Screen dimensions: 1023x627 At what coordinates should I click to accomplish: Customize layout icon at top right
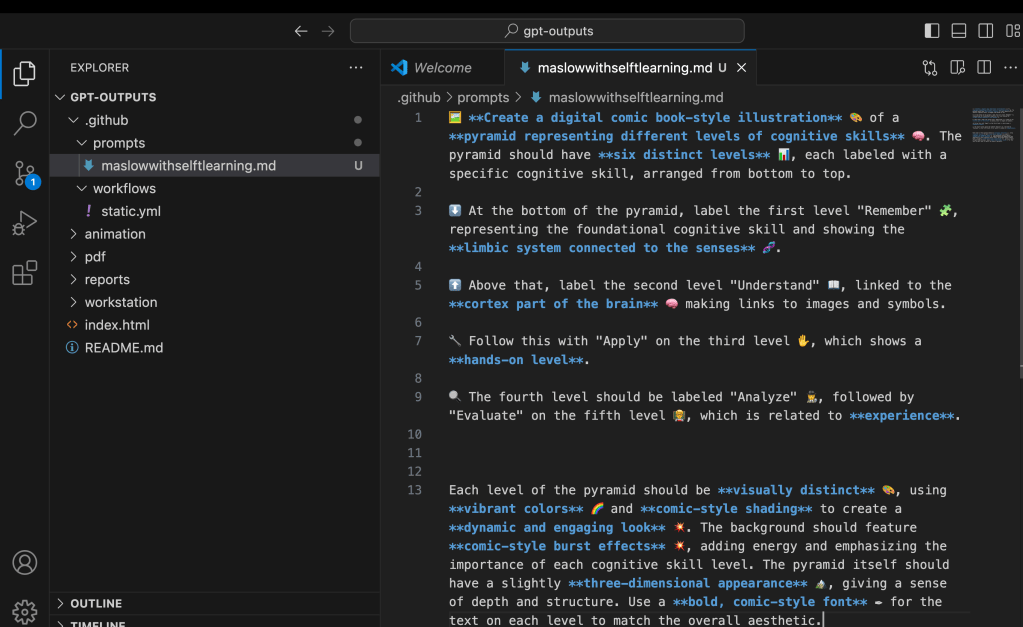1013,31
